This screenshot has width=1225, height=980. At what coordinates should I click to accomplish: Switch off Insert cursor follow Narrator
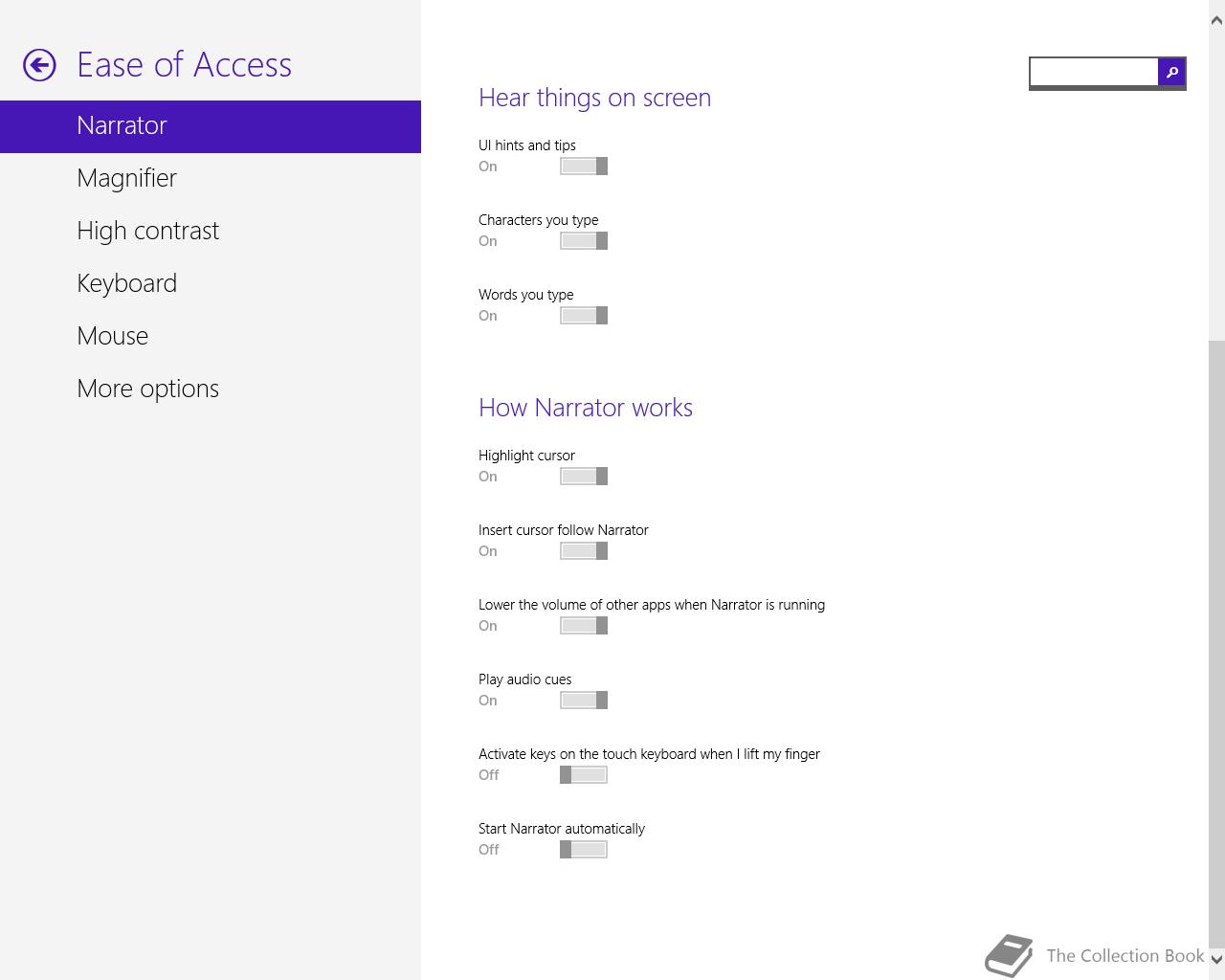tap(584, 551)
